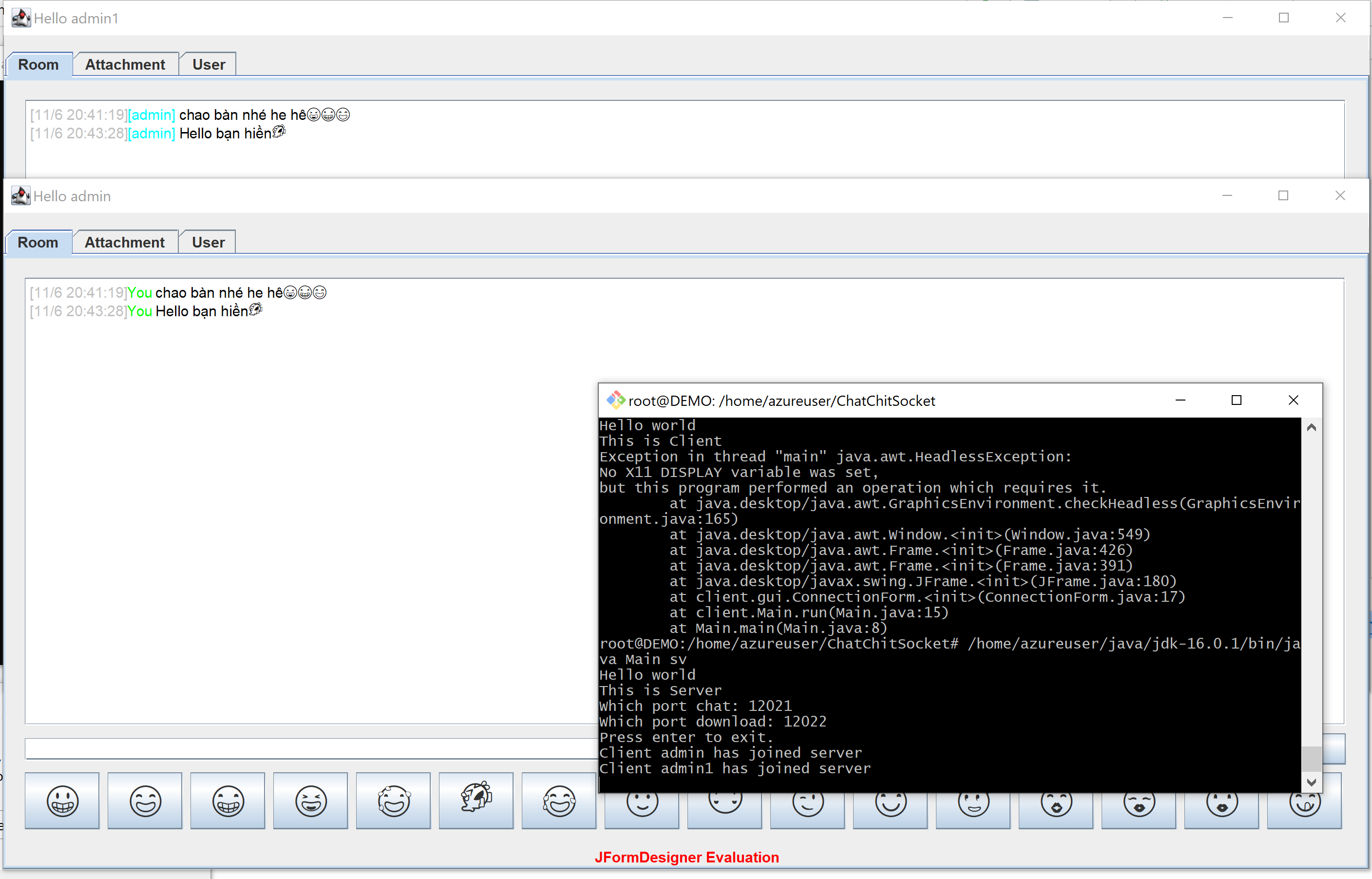The image size is (1372, 879).
Task: Open the Attachment tab in Hello admin1
Action: pos(125,64)
